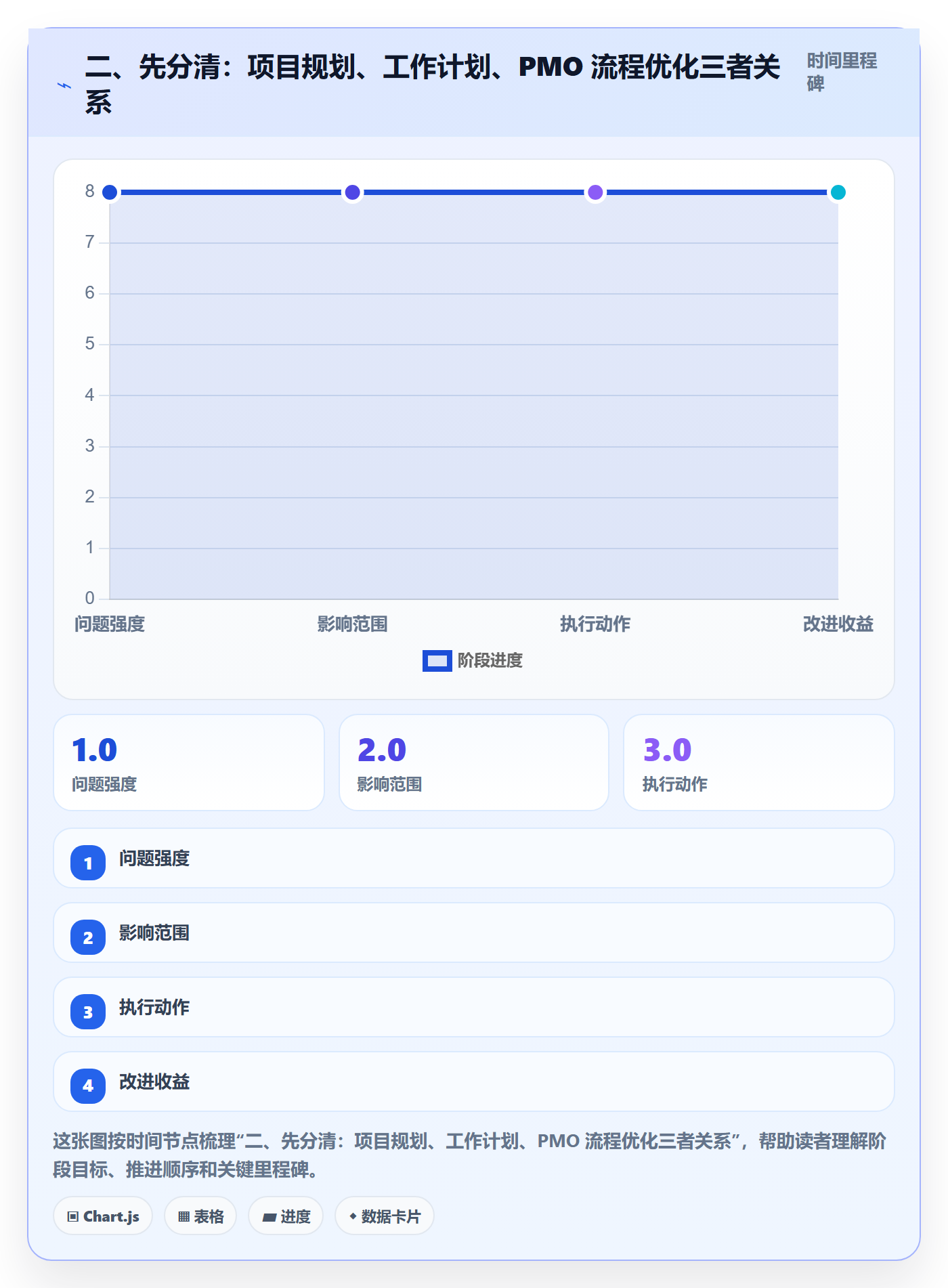The height and width of the screenshot is (1288, 948).
Task: Click the y-axis tick label 0
Action: point(89,598)
